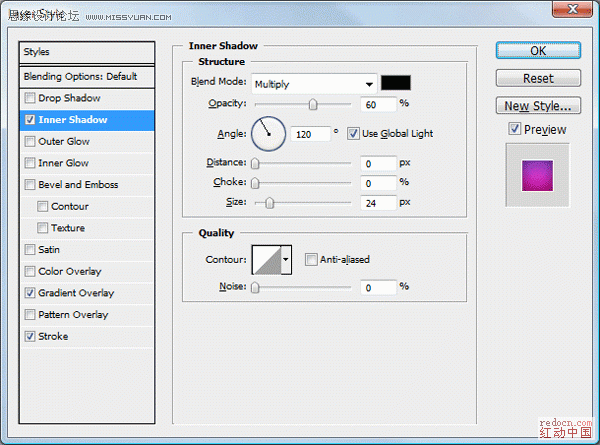The image size is (600, 445).
Task: Click the Contour curve thumbnail
Action: point(267,260)
